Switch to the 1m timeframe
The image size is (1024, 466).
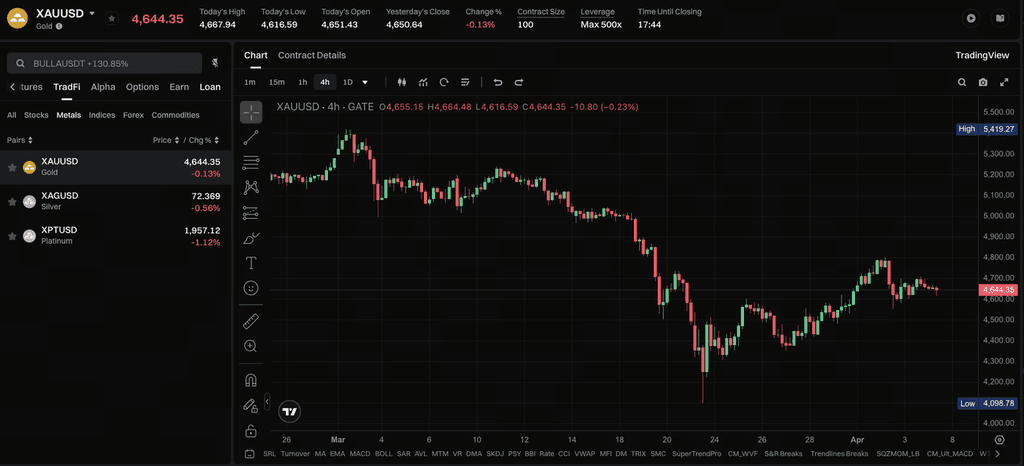(249, 82)
